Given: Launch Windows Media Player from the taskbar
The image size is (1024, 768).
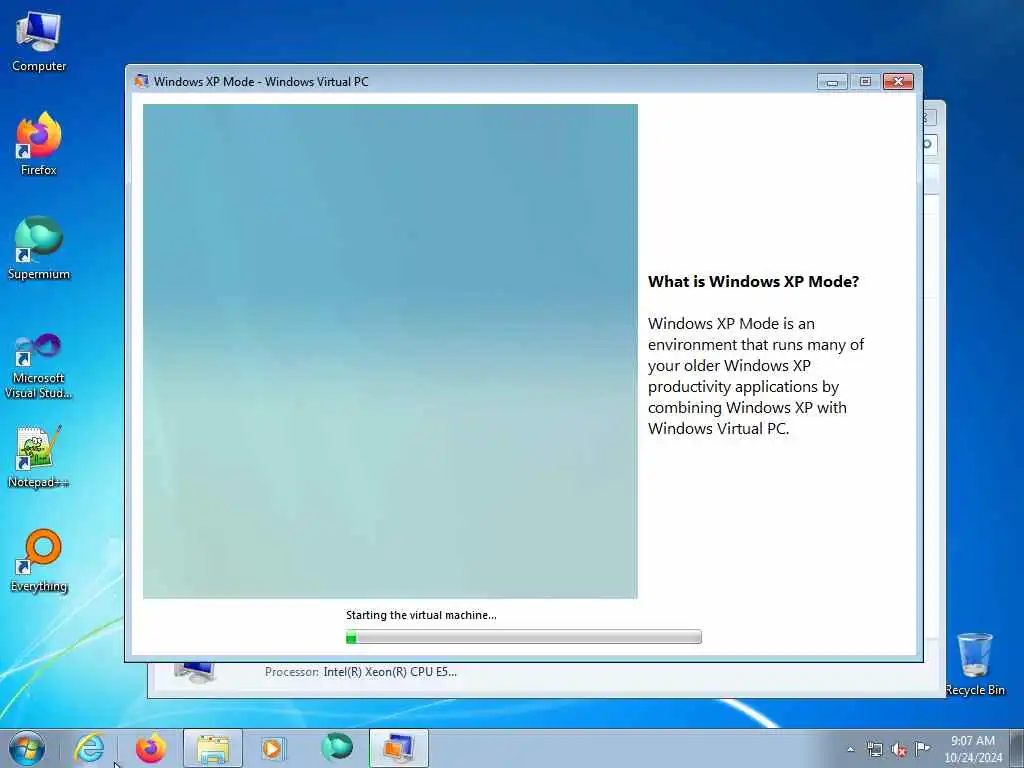Looking at the screenshot, I should pos(274,748).
